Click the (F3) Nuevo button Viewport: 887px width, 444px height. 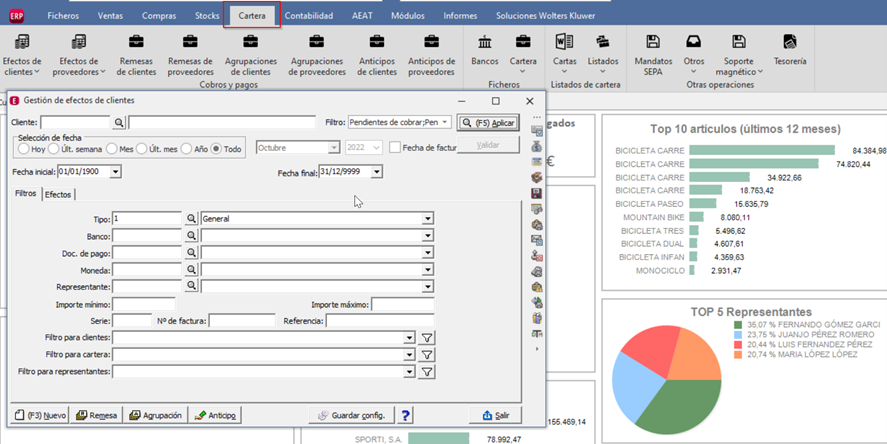click(x=40, y=415)
